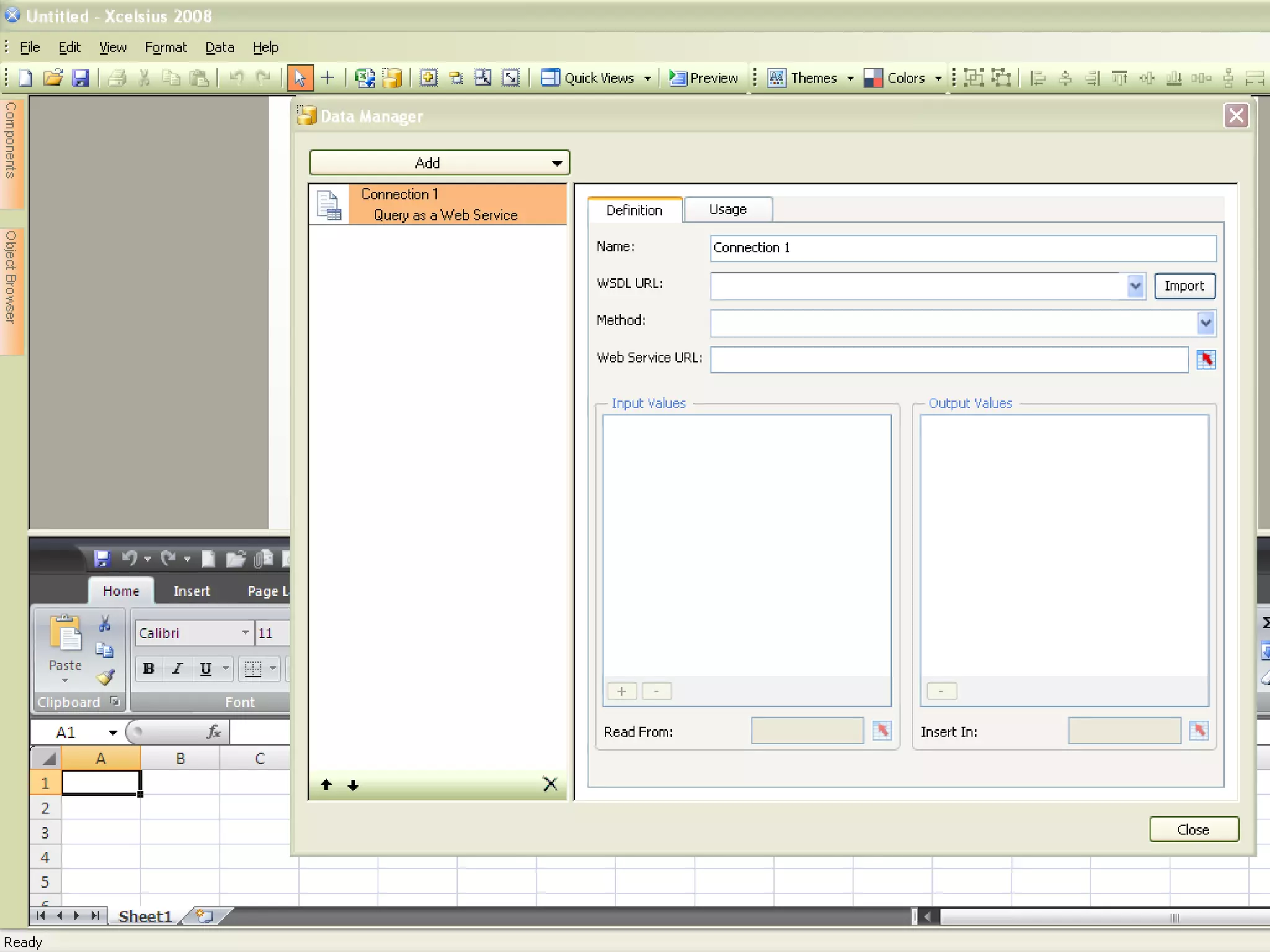Click the Import button
The height and width of the screenshot is (952, 1270).
[x=1184, y=286]
